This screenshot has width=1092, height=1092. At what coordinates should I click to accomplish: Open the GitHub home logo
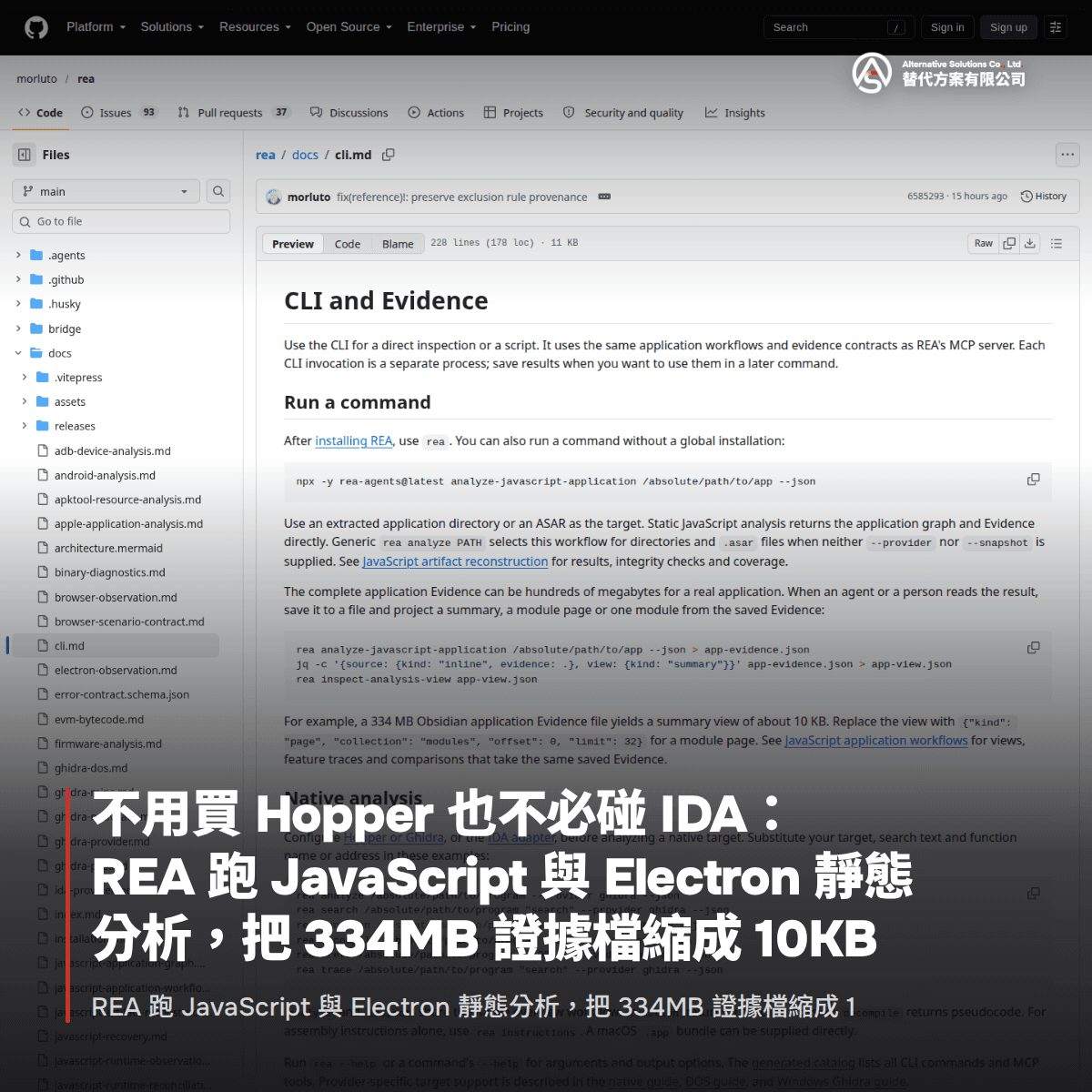[x=36, y=27]
